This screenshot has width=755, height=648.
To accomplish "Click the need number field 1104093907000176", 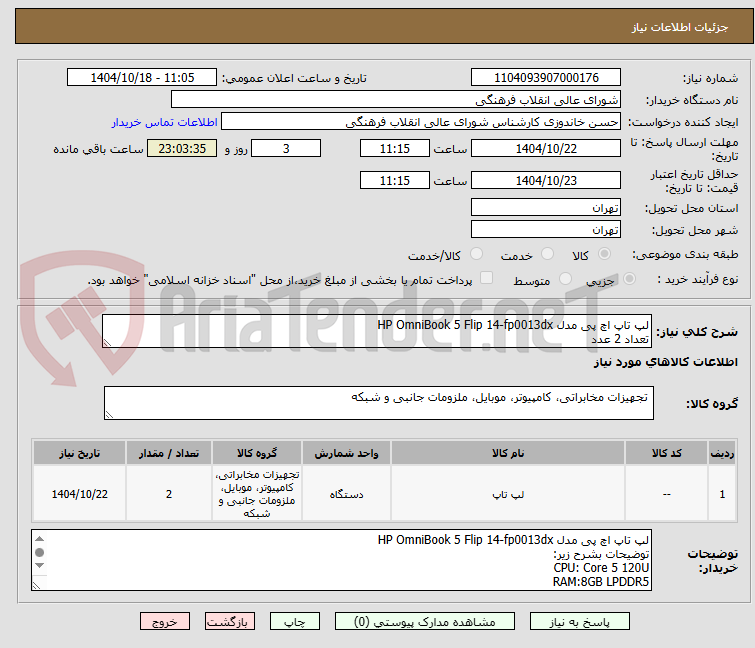I will click(546, 78).
